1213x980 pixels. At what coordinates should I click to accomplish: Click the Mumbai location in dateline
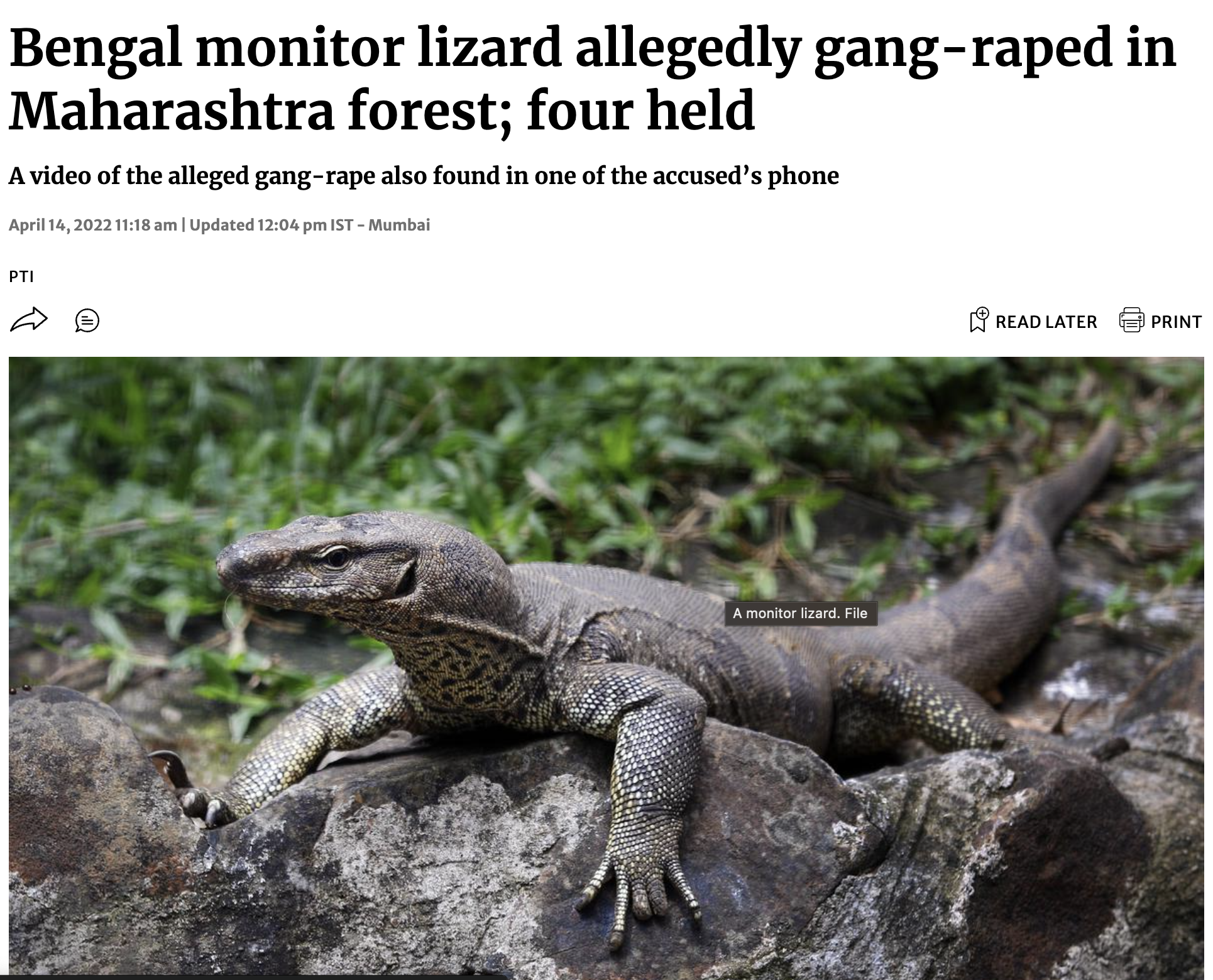[399, 225]
